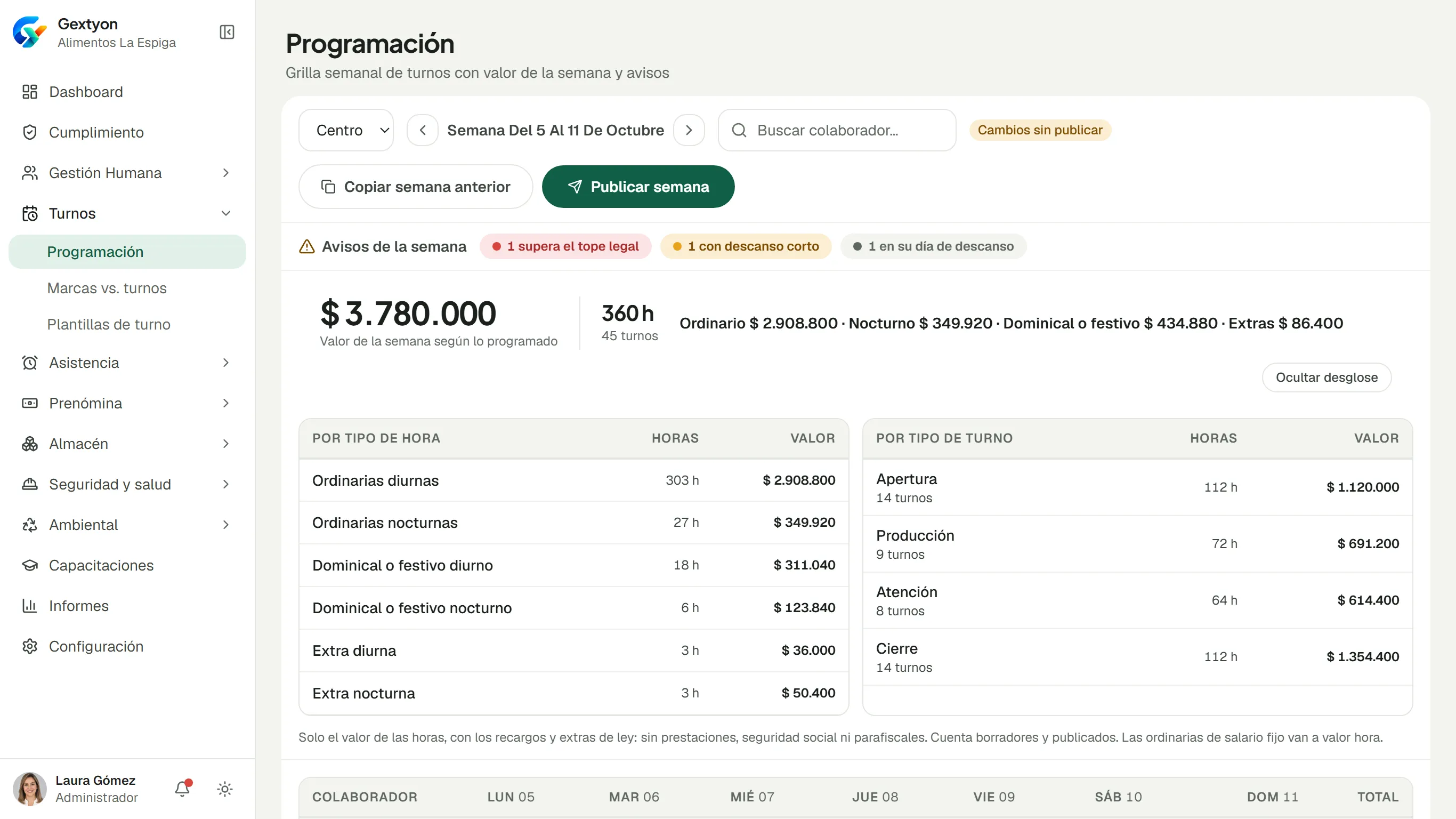Open Plantillas de turno page
The height and width of the screenshot is (819, 1456).
pos(109,325)
